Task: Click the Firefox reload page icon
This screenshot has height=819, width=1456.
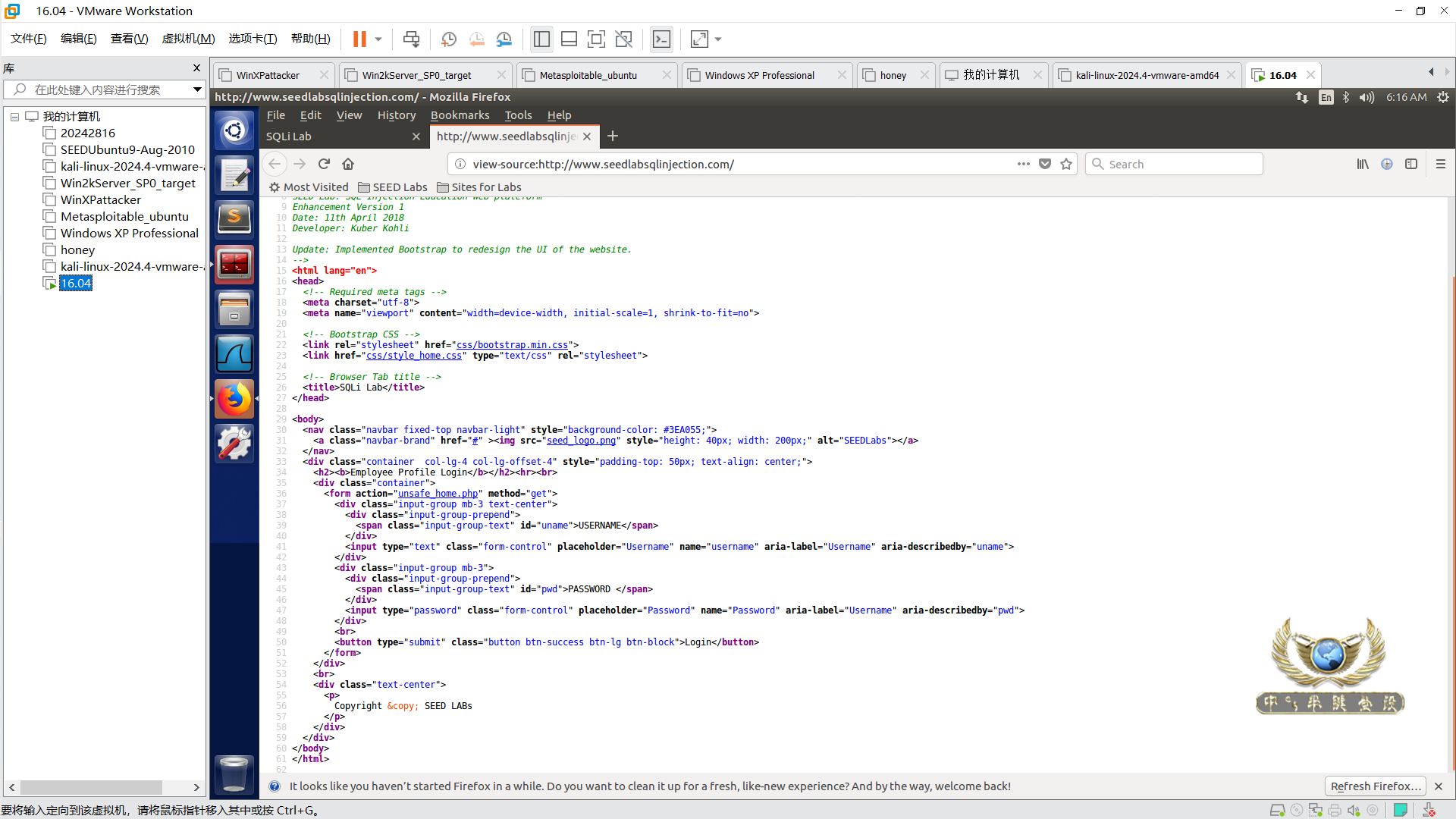Action: (324, 164)
